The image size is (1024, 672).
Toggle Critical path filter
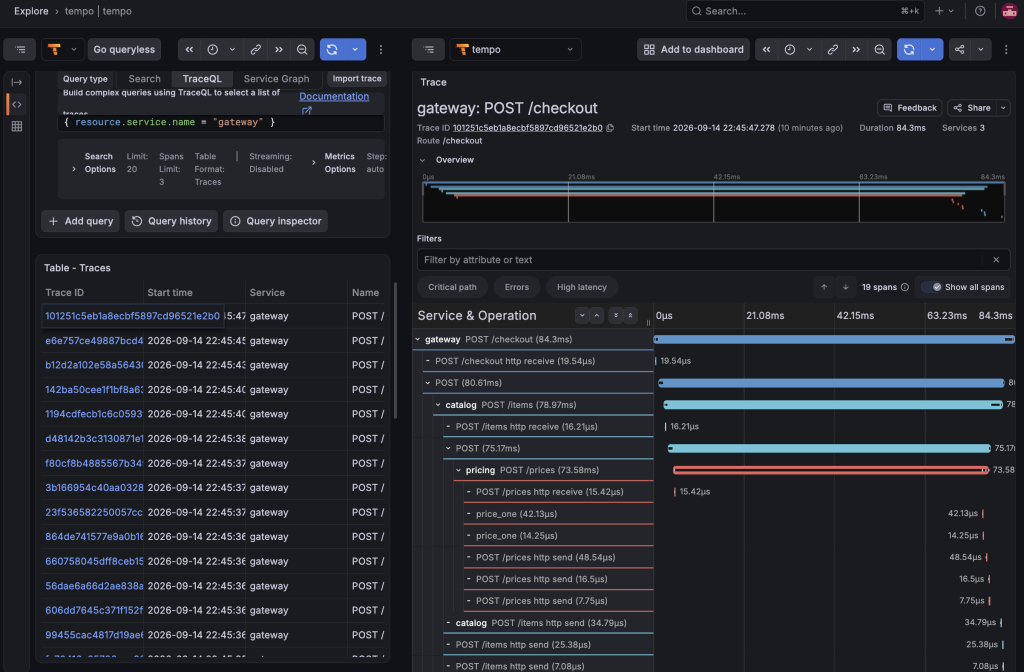(452, 287)
